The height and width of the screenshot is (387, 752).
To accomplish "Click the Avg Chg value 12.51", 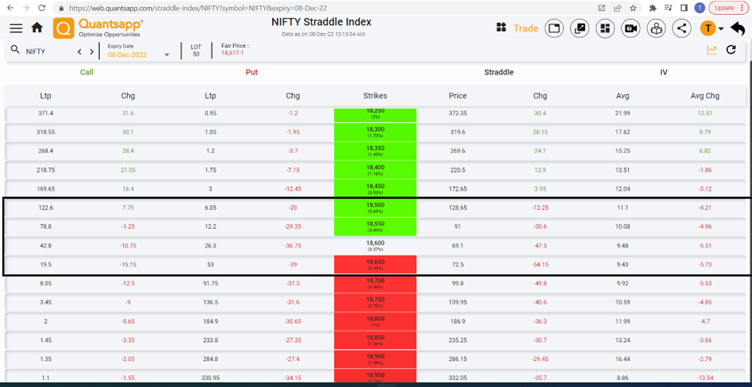I will (705, 114).
